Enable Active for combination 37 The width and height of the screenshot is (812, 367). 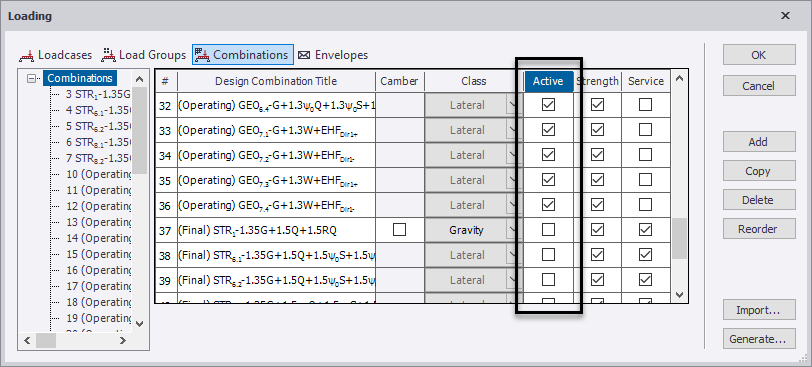tap(548, 230)
